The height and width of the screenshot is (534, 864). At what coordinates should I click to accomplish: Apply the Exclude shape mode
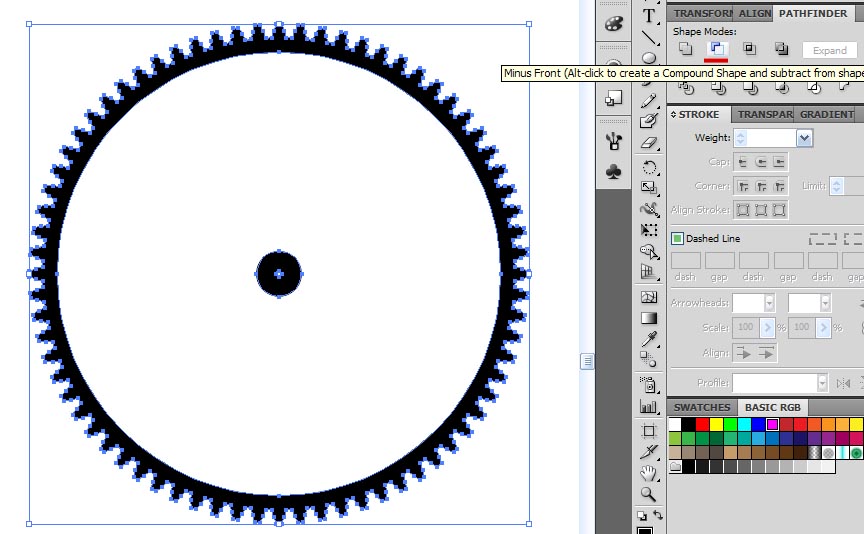781,49
